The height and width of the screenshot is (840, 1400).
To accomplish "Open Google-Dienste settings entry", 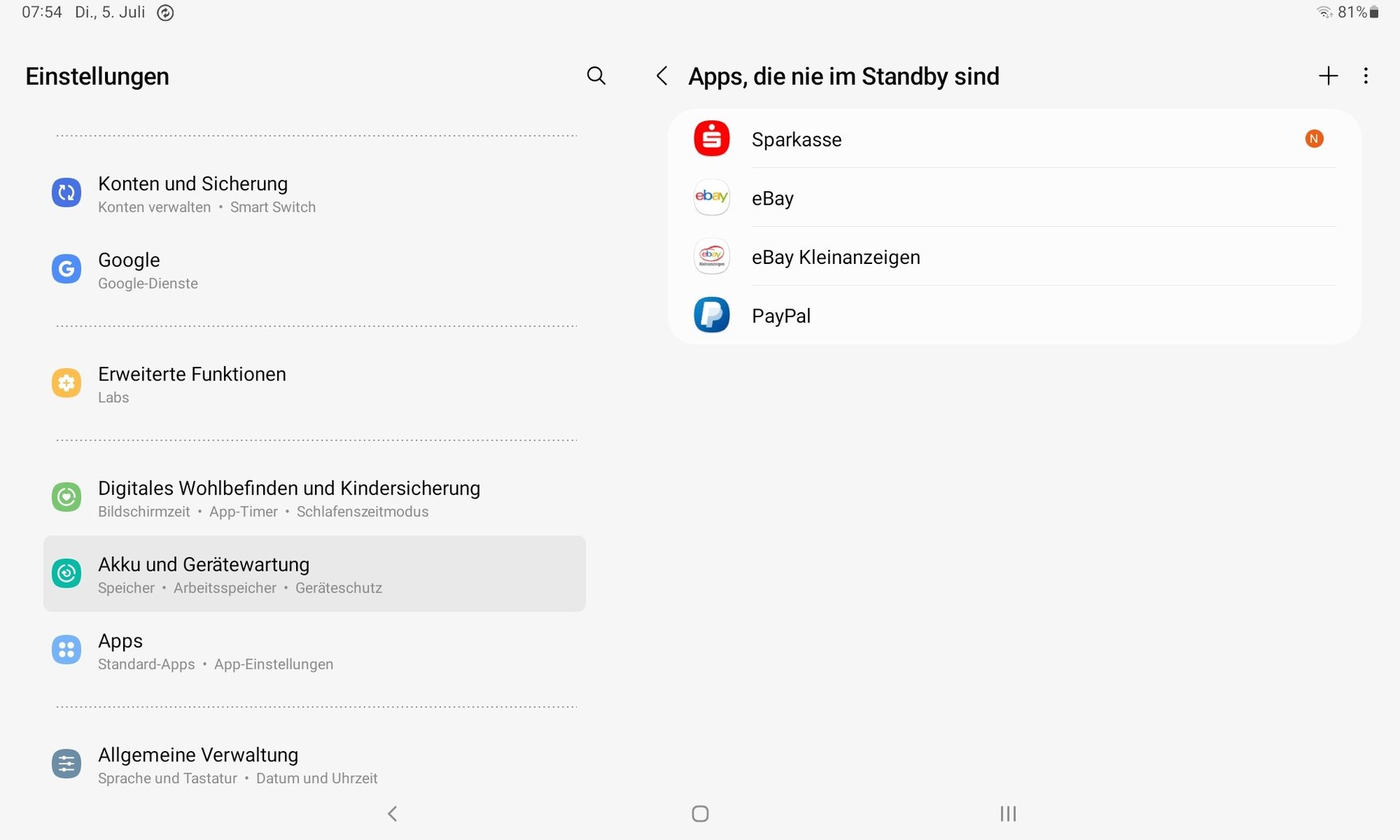I will point(314,271).
